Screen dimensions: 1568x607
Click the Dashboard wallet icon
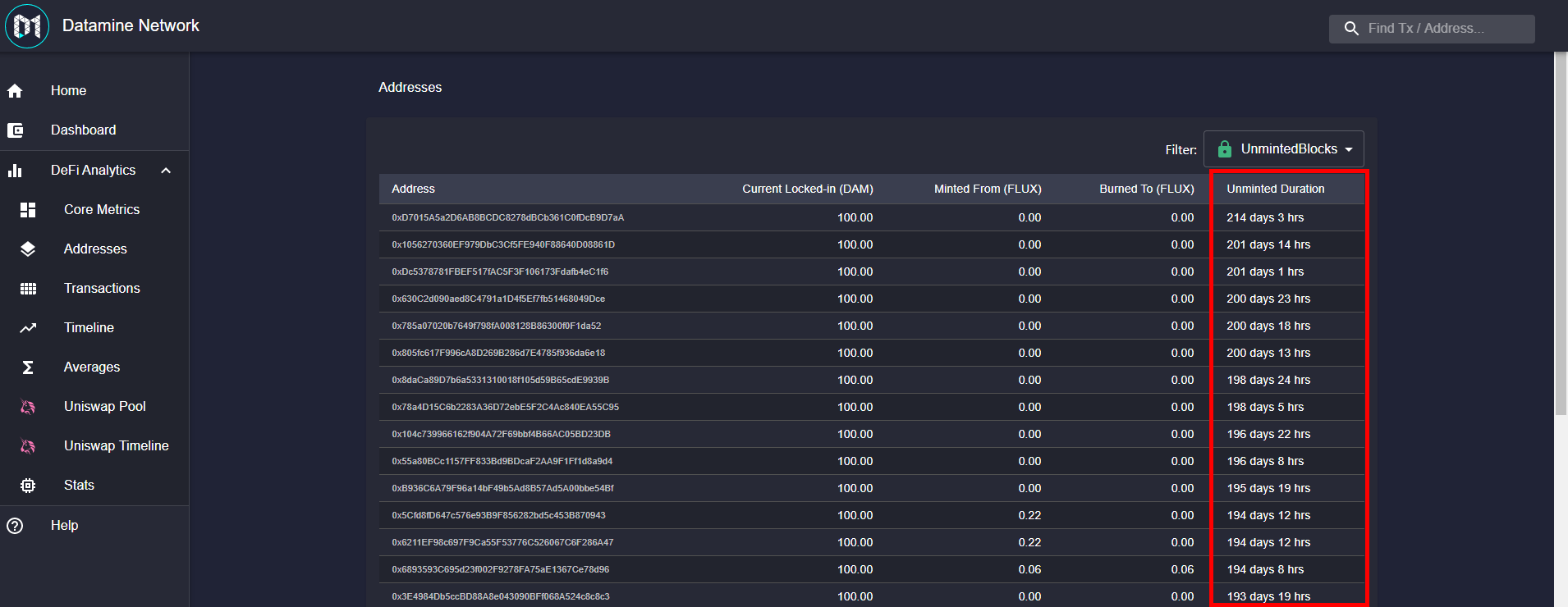tap(15, 130)
